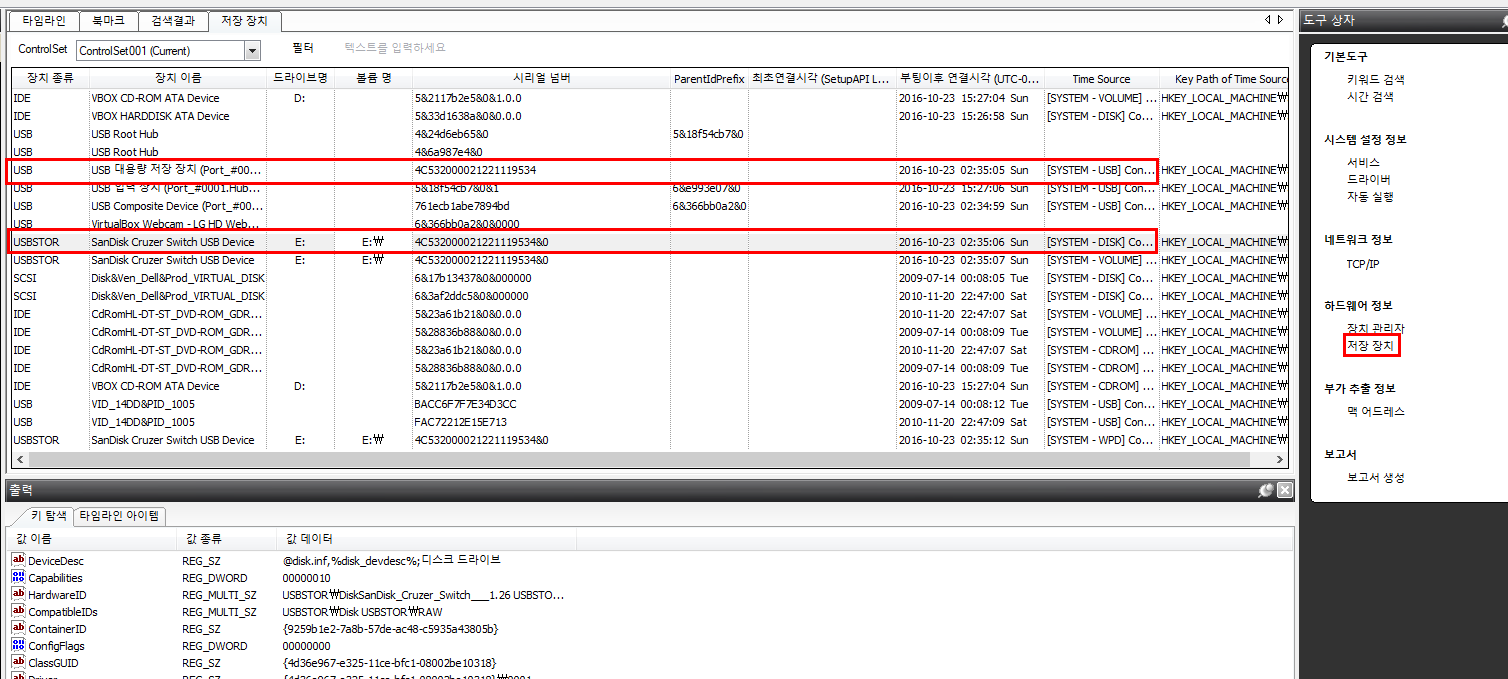The image size is (1508, 679).
Task: Sort by 볼륨 명 column header
Action: [373, 79]
